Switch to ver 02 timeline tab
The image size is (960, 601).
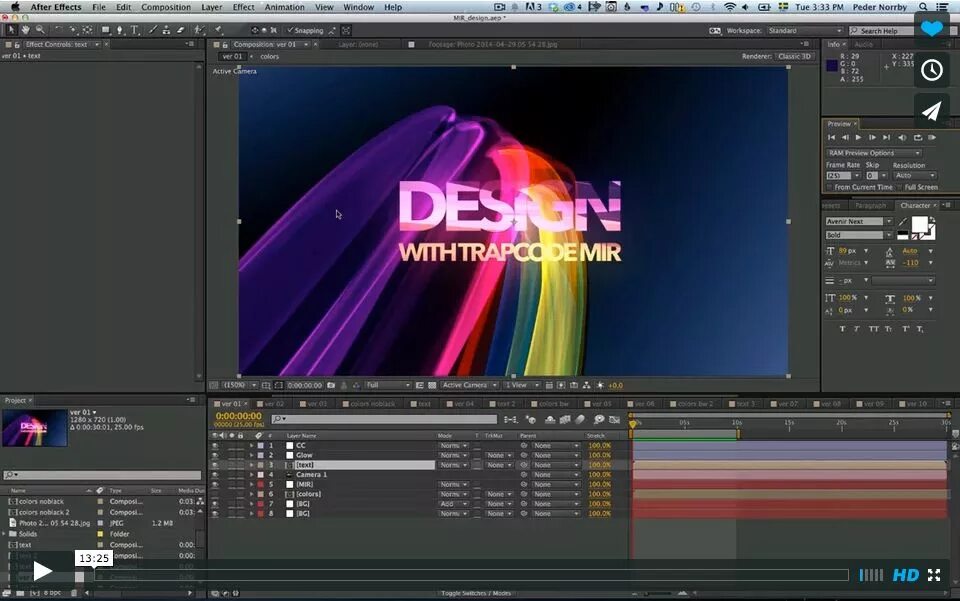point(270,404)
